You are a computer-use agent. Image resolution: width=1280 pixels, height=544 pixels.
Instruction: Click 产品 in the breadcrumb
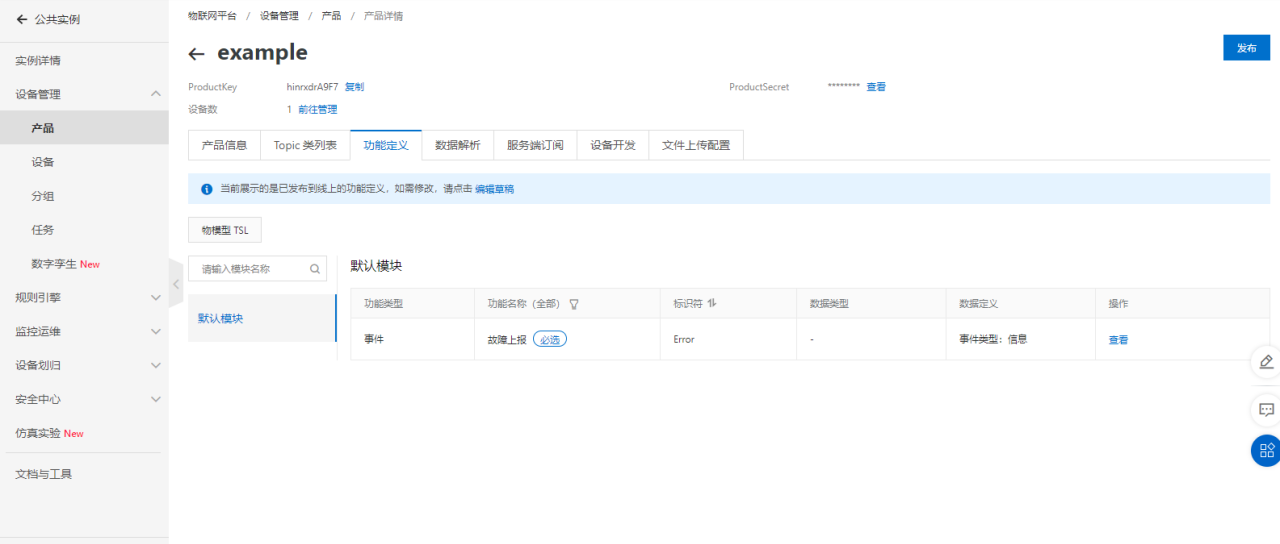click(331, 16)
